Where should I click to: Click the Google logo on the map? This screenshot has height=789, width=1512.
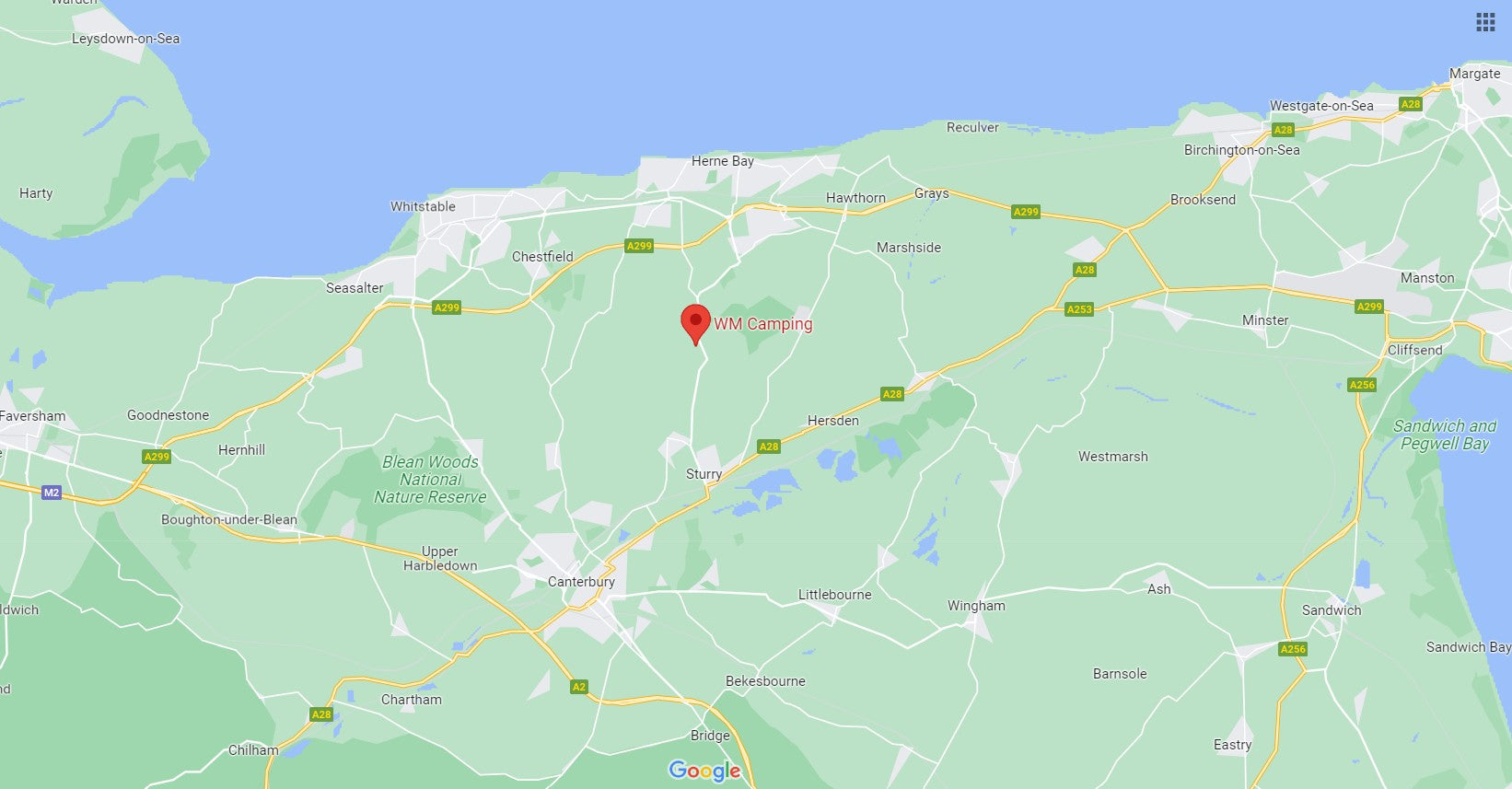tap(704, 771)
